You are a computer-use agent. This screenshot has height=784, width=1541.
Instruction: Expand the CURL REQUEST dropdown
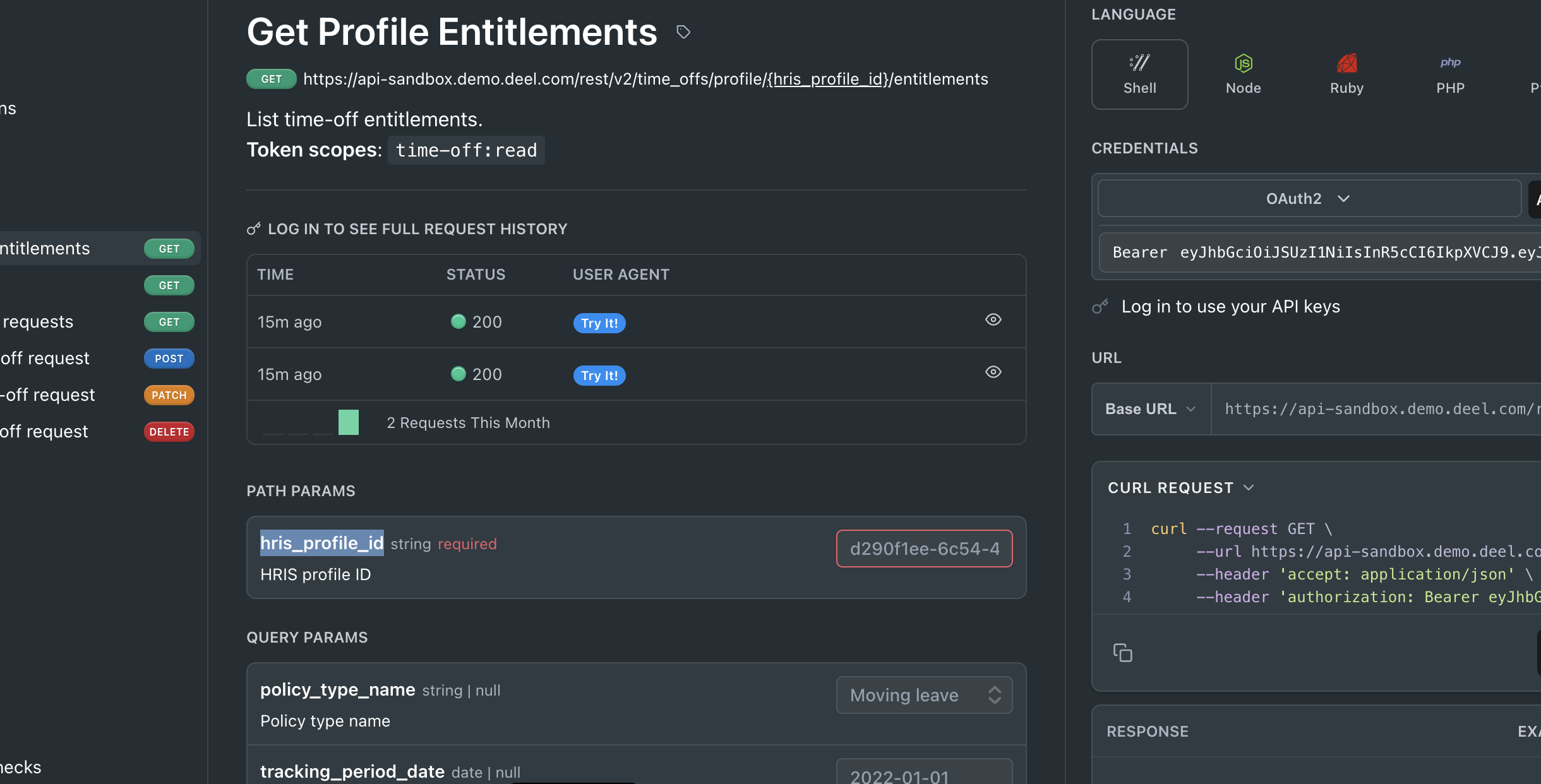pos(1181,488)
